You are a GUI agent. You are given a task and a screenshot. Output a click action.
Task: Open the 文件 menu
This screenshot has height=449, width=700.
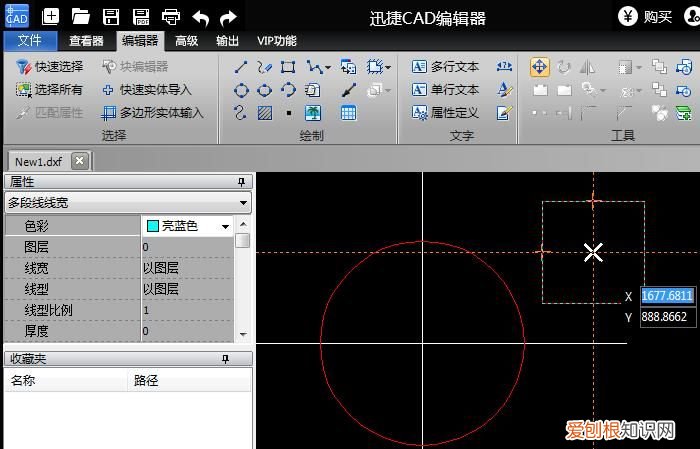pos(30,41)
